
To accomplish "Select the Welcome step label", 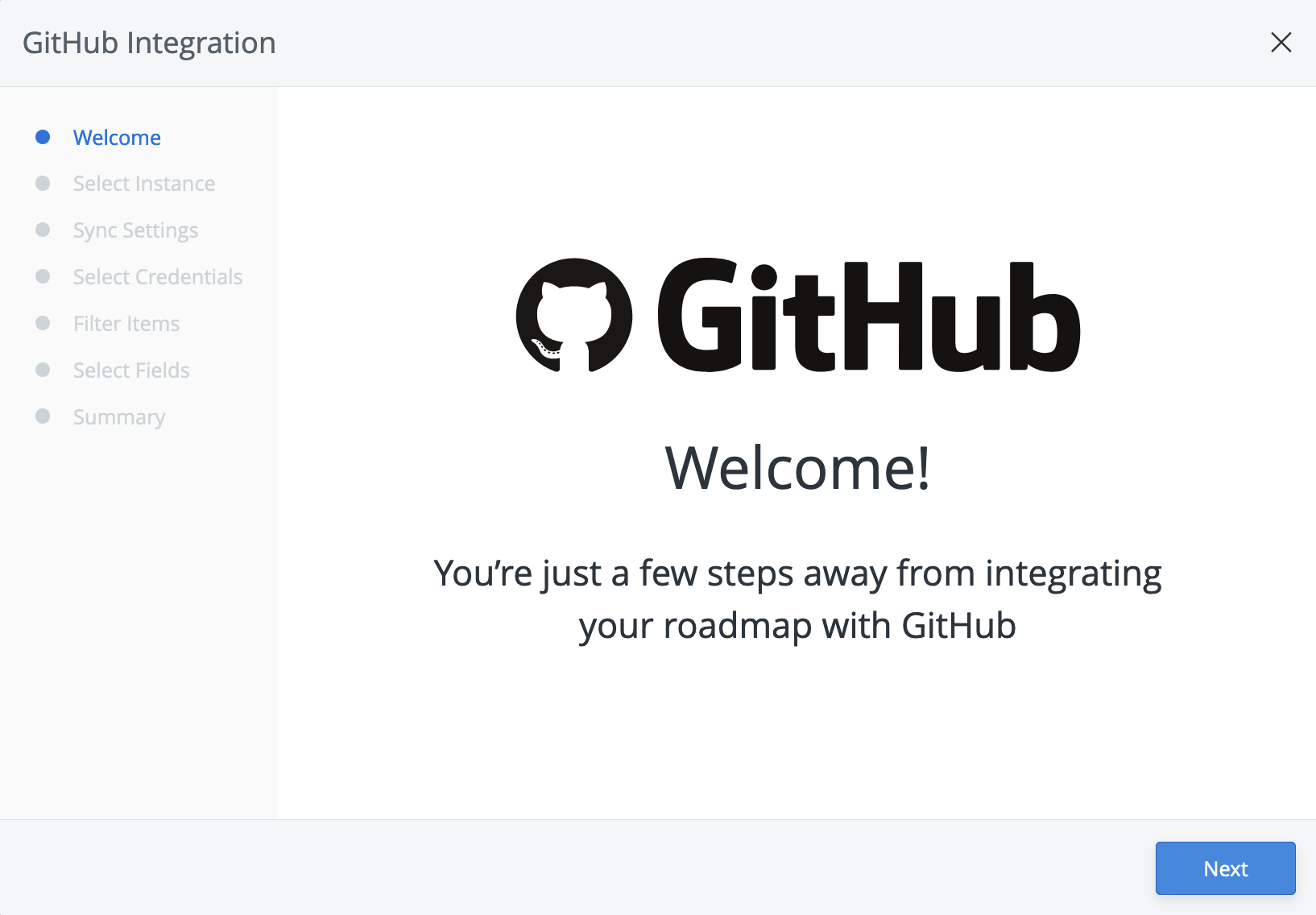I will [117, 138].
